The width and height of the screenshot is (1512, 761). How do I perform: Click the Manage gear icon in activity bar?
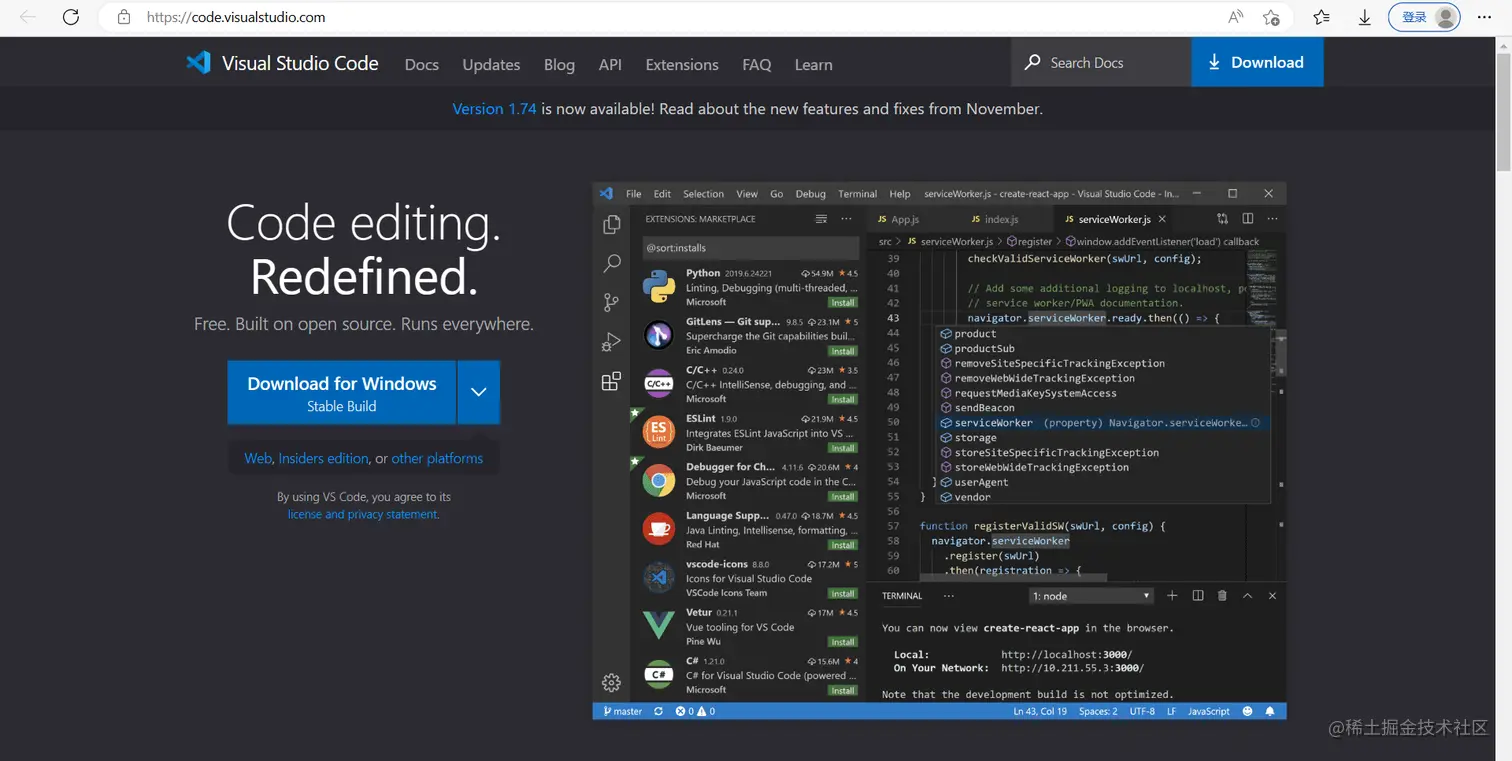click(611, 683)
